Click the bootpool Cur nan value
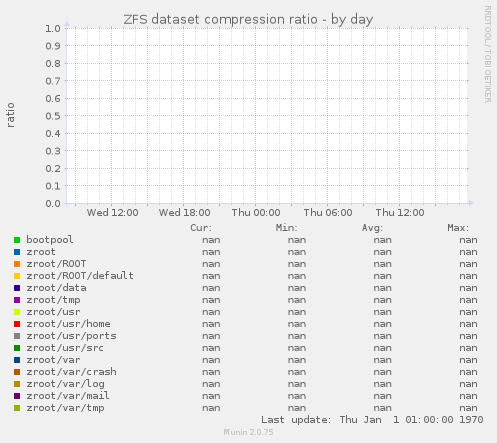Screen dimensions: 497x443 (x=211, y=240)
